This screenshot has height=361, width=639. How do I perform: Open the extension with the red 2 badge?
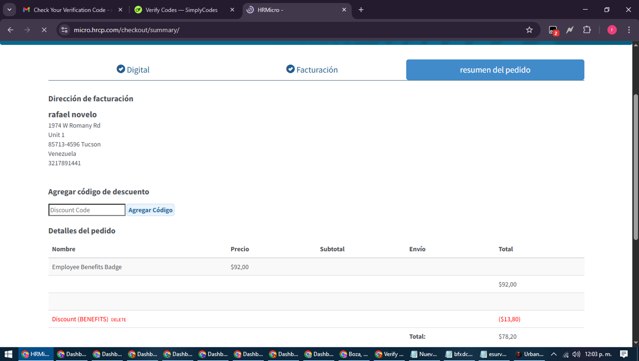[553, 30]
